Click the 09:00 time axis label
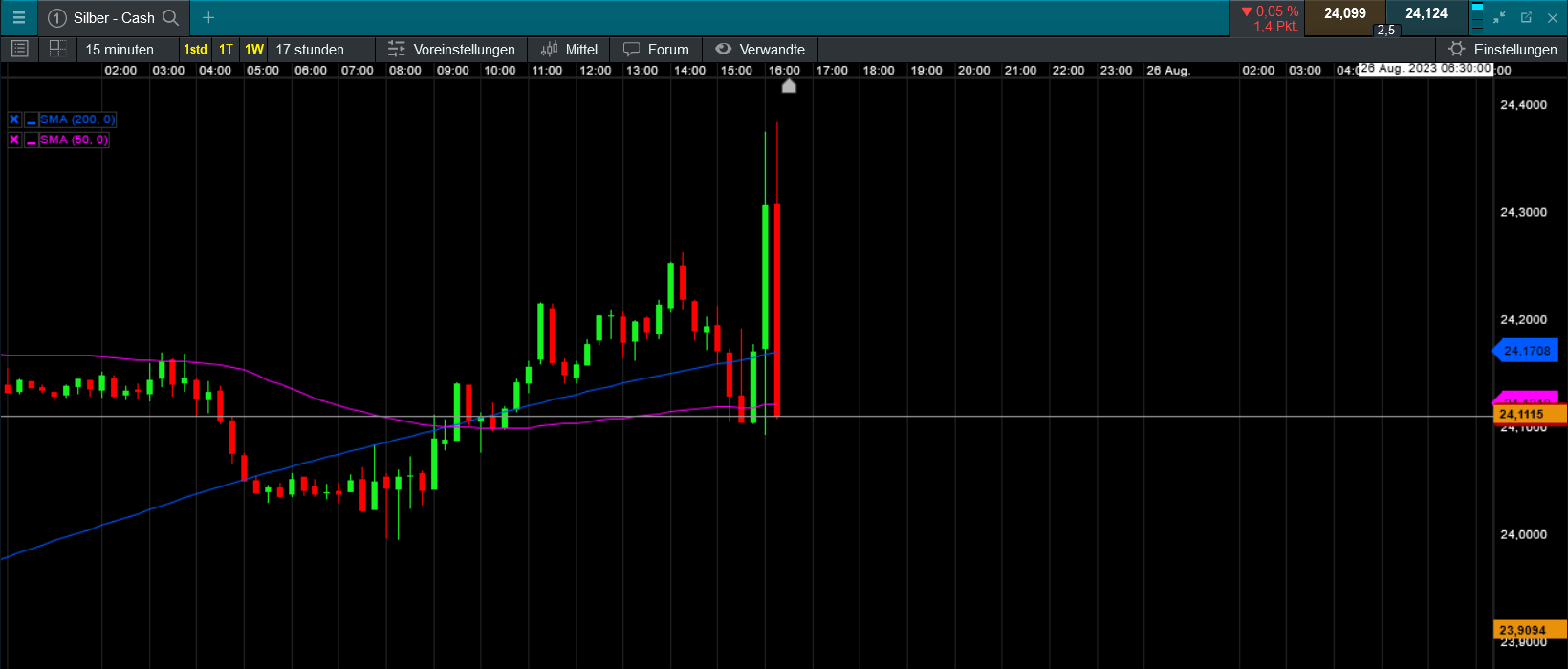Image resolution: width=1568 pixels, height=669 pixels. click(x=452, y=71)
